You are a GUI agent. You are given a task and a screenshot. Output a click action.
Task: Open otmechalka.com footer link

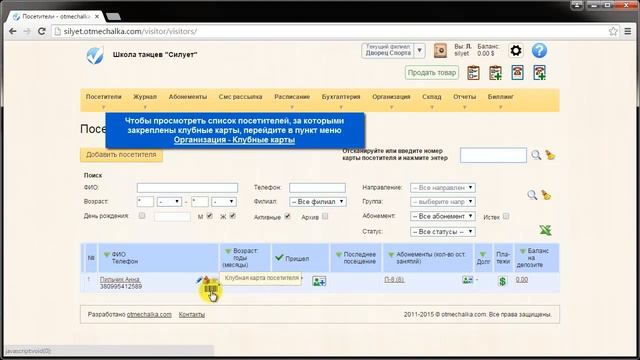click(149, 314)
